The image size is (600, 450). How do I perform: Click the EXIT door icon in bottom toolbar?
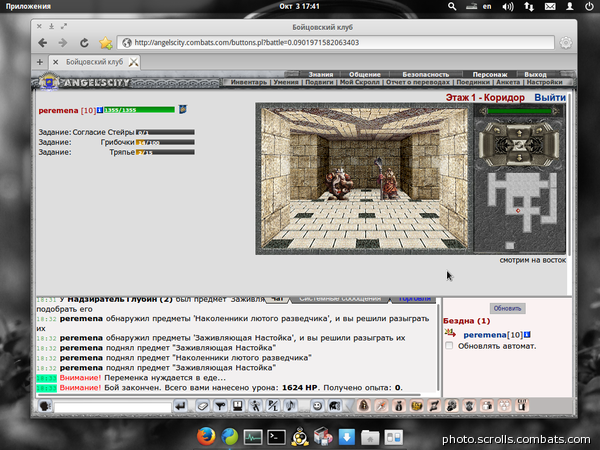522,406
